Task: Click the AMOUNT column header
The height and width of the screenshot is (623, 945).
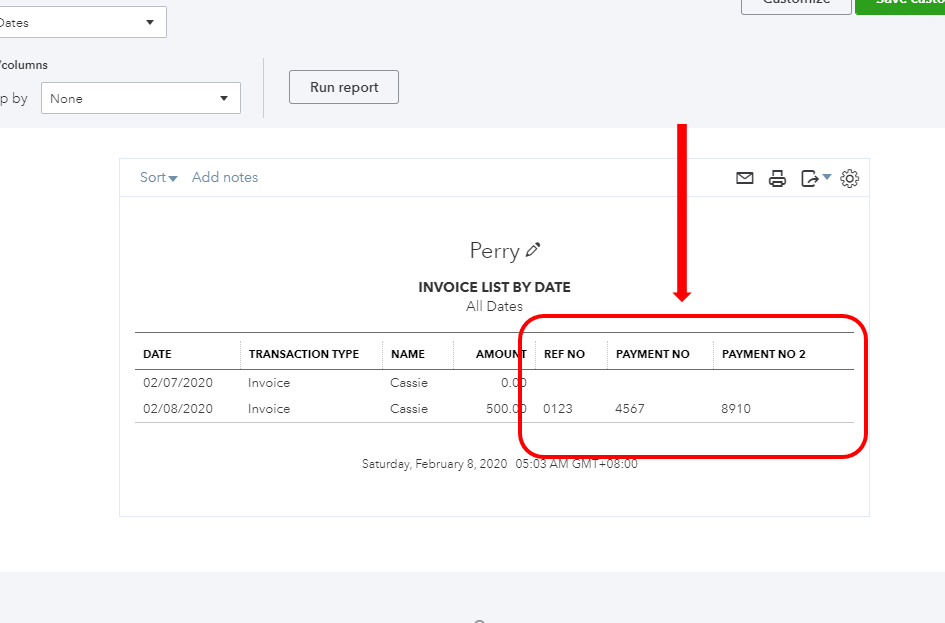Action: coord(501,354)
